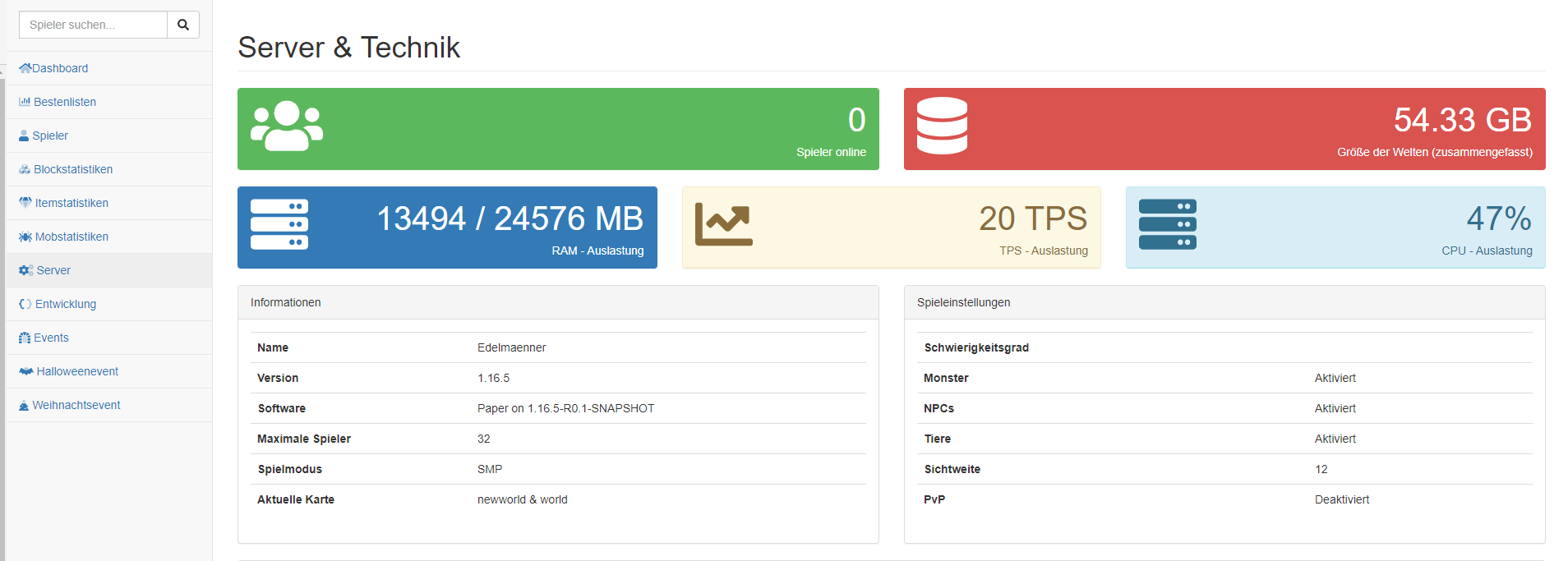The image size is (1568, 561).
Task: Open Itemstatistiken in the sidebar
Action: coord(71,203)
